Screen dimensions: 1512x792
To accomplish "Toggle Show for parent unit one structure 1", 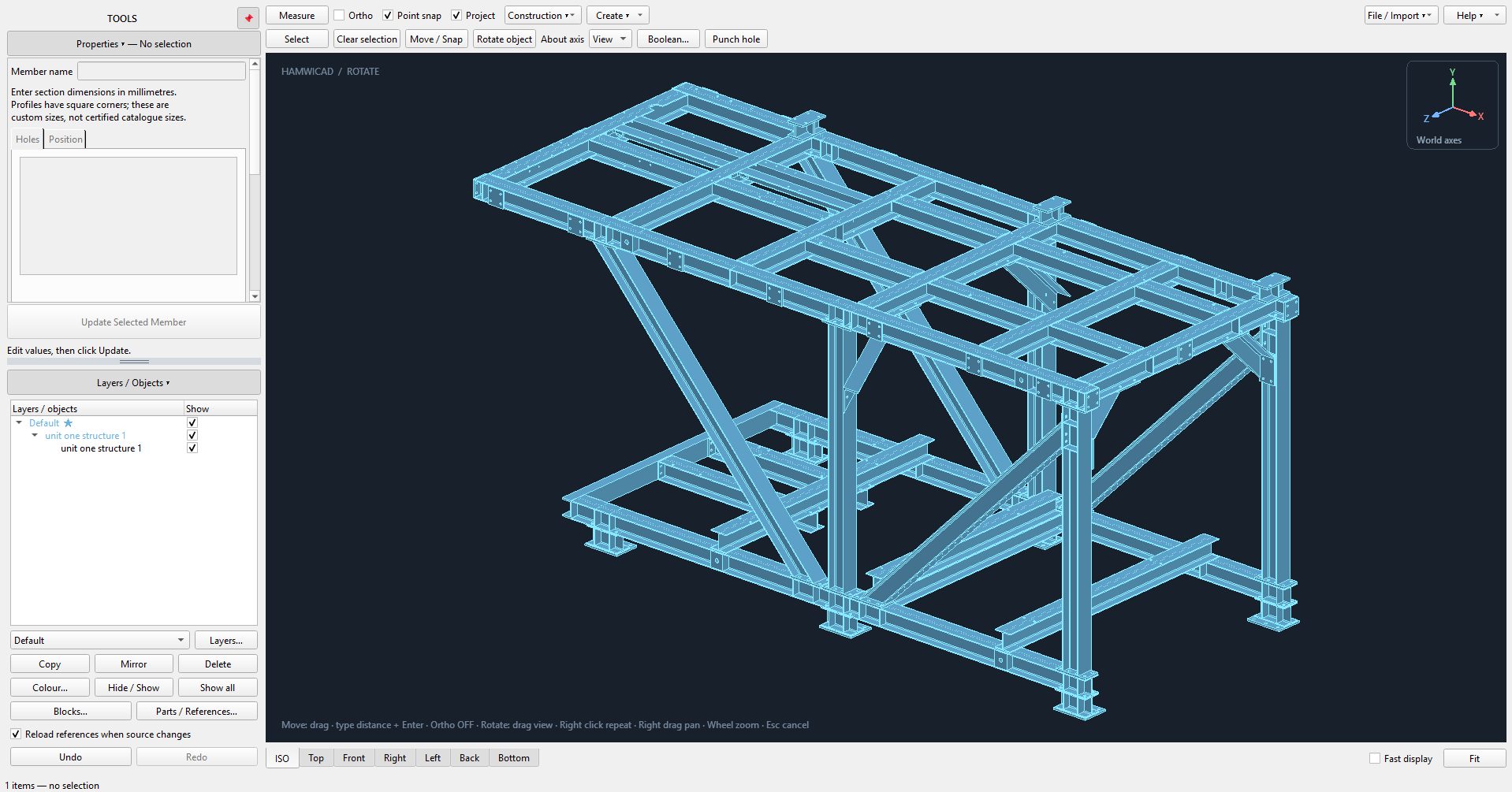I will (192, 436).
